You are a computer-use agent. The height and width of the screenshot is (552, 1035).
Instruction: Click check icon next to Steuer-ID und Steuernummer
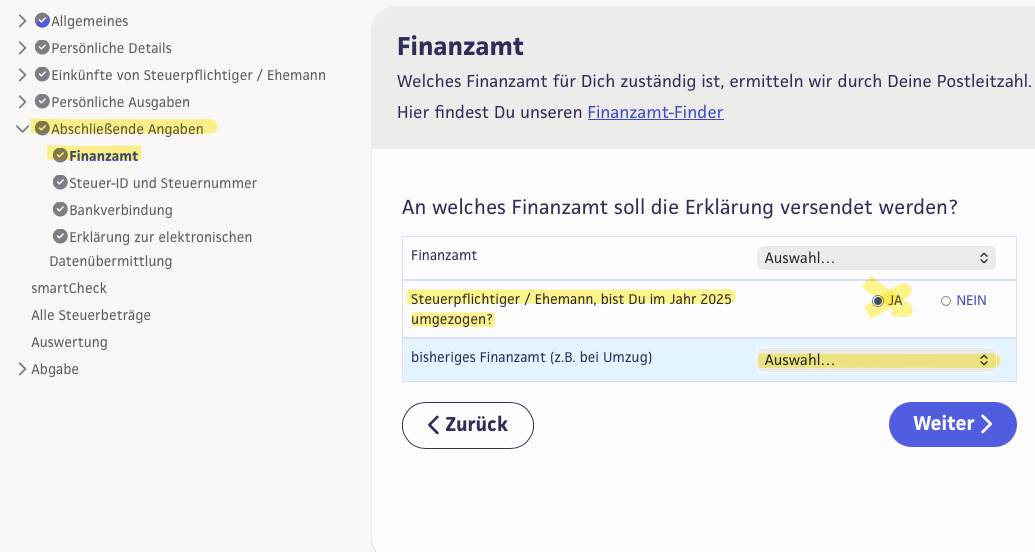pos(60,182)
